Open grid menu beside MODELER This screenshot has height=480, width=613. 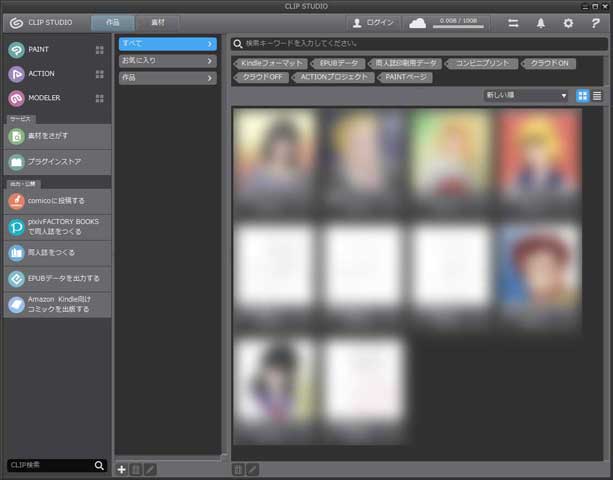pos(100,99)
